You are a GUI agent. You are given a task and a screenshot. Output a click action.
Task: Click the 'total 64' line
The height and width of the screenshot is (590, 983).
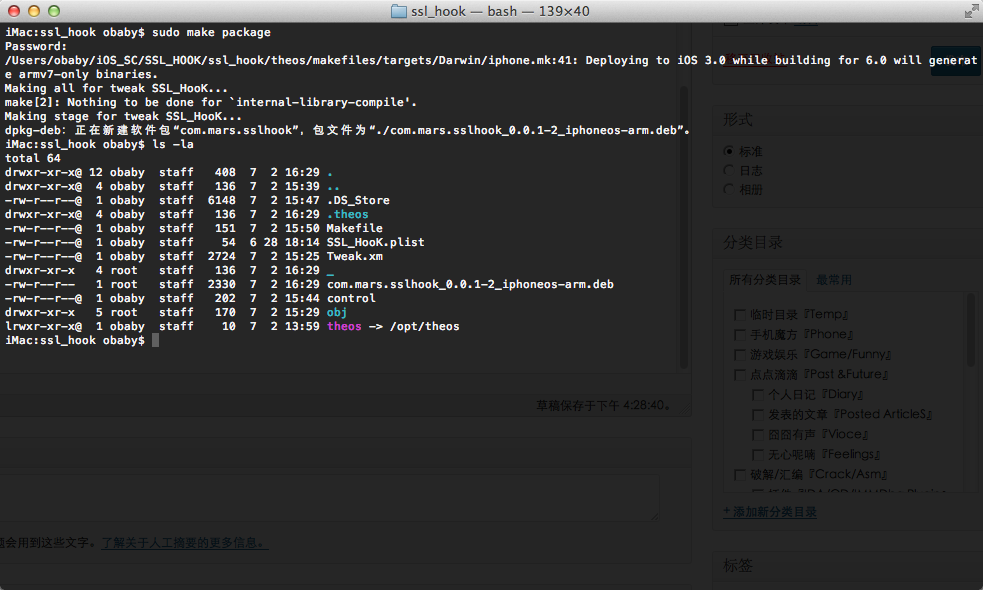33,158
